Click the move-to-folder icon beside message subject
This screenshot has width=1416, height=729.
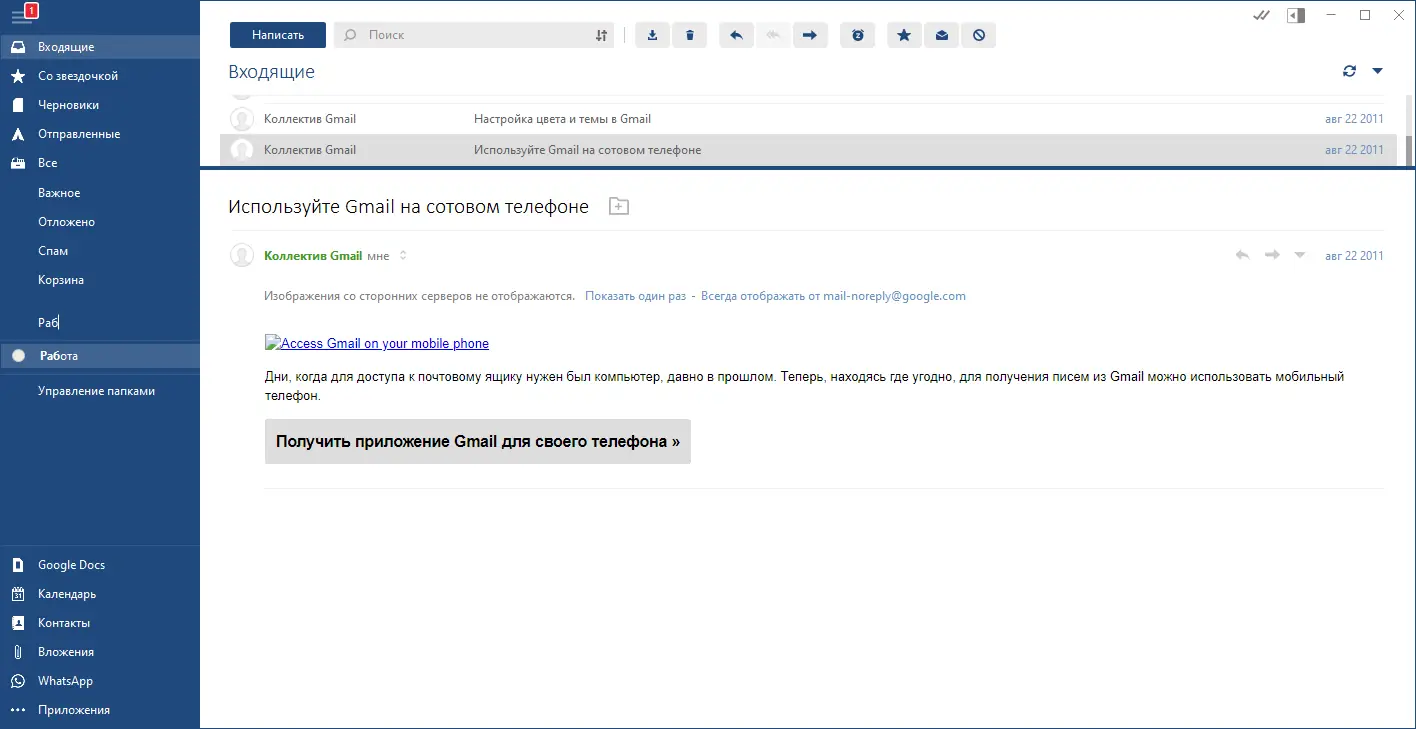click(x=619, y=207)
